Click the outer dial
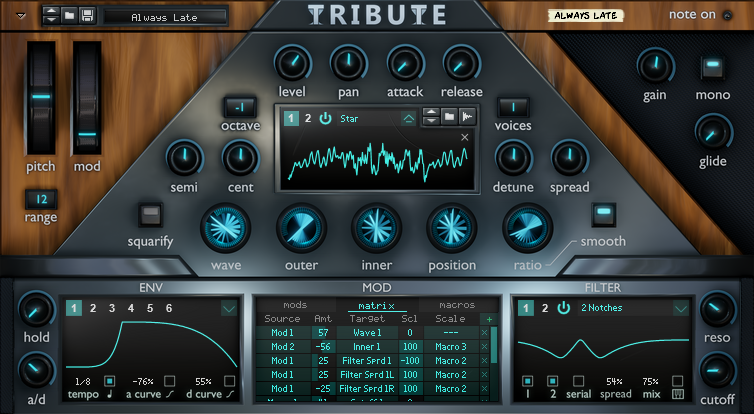This screenshot has width=754, height=414. 301,228
